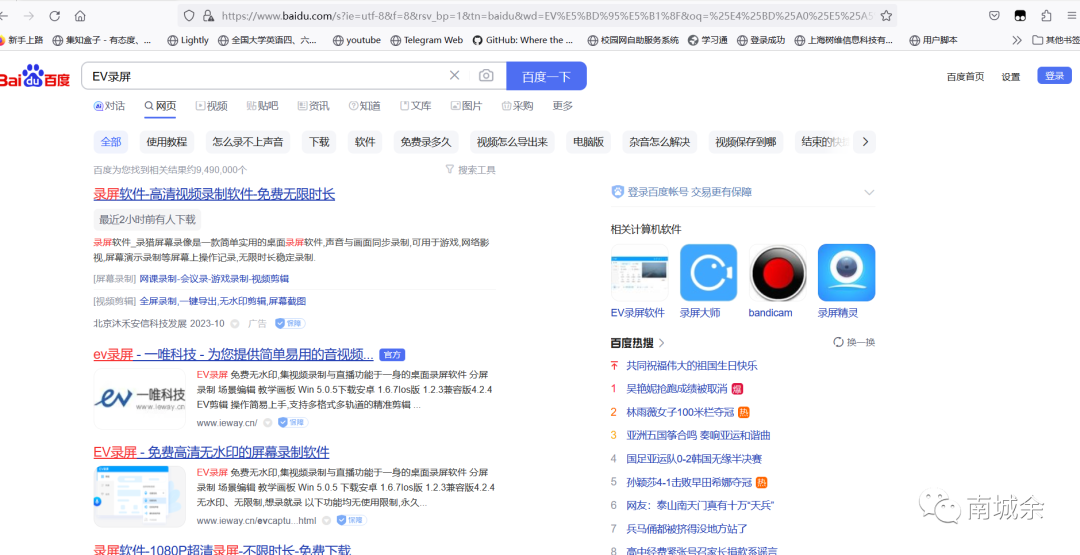Open the 设置 link

click(x=1010, y=76)
